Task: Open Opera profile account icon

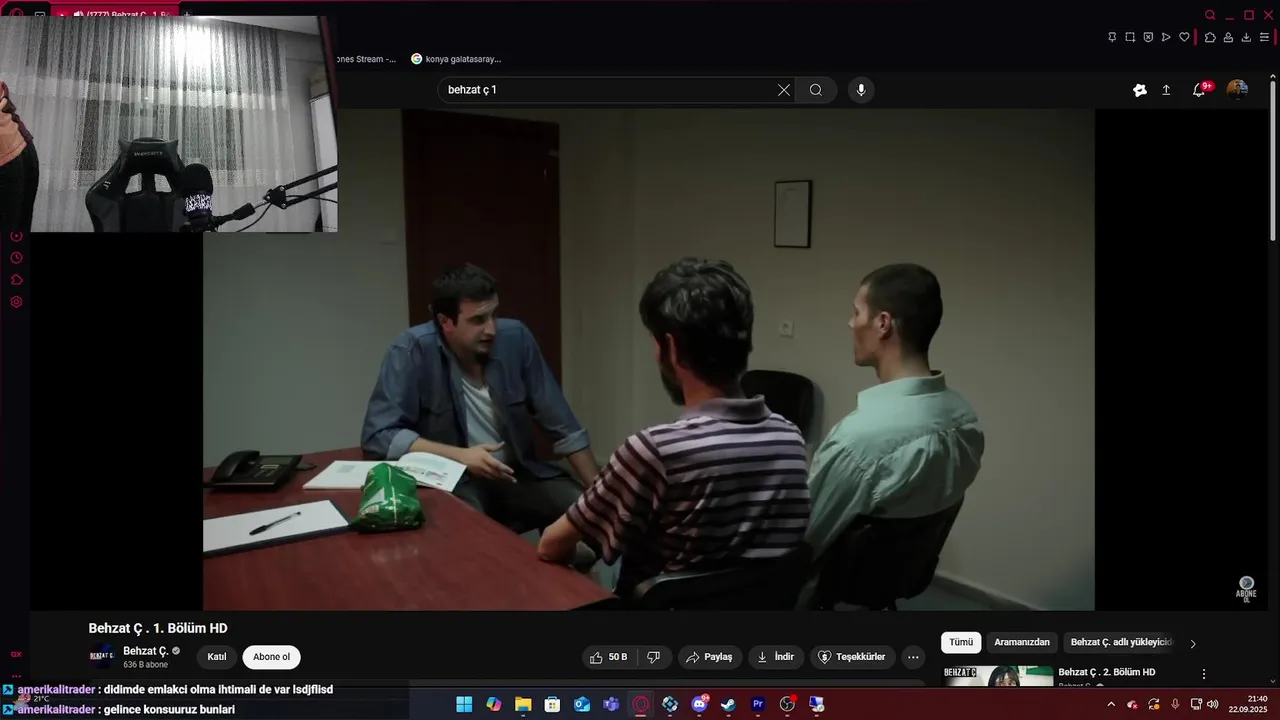Action: pos(1228,37)
